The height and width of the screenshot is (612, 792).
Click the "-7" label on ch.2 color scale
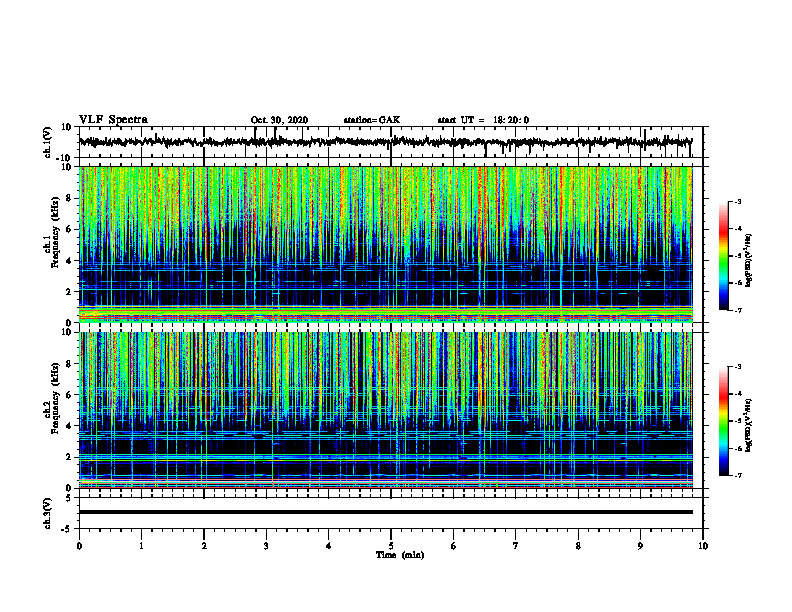pyautogui.click(x=738, y=476)
